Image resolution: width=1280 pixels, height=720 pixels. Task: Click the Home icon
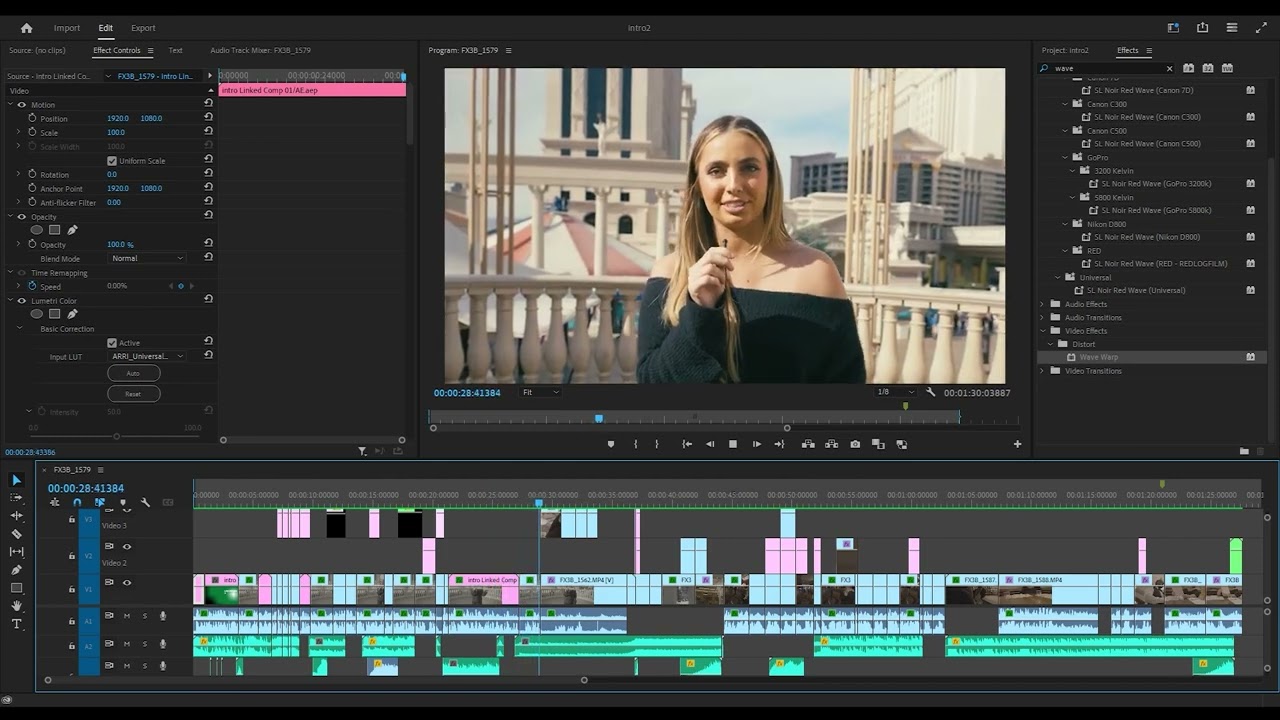(27, 28)
